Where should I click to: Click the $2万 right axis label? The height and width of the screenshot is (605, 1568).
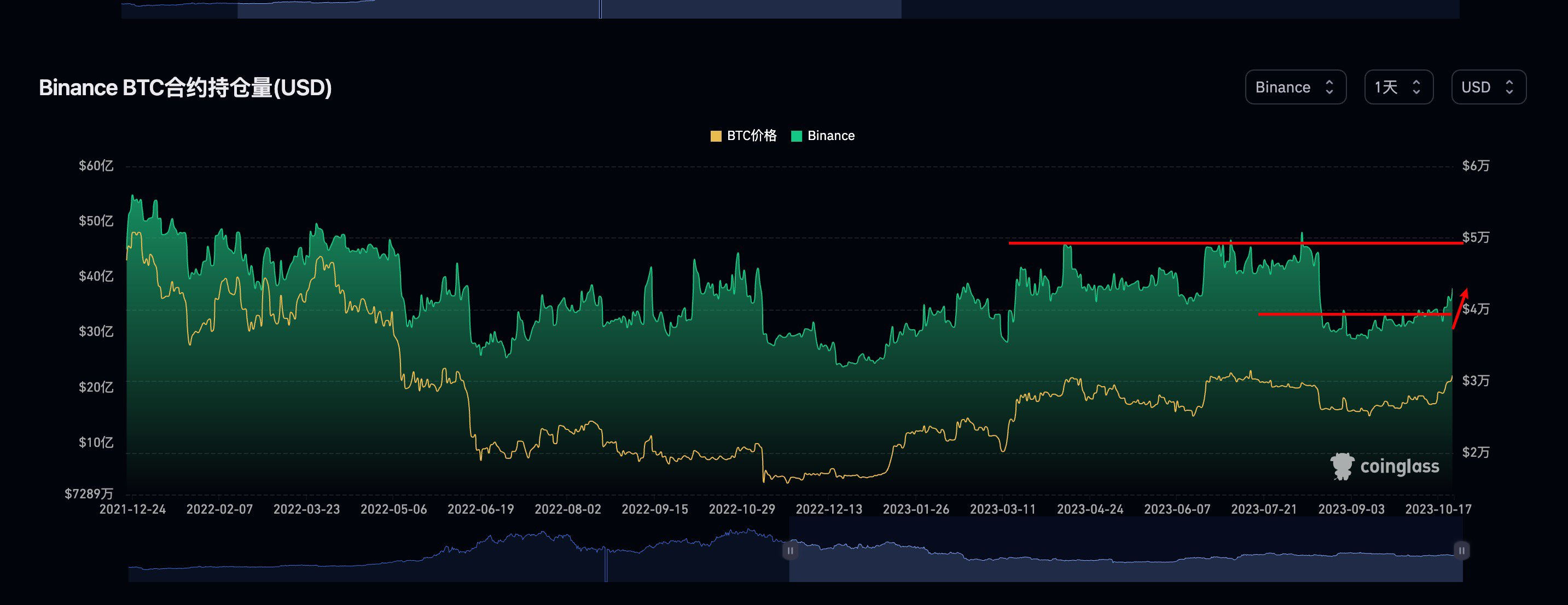tap(1476, 452)
